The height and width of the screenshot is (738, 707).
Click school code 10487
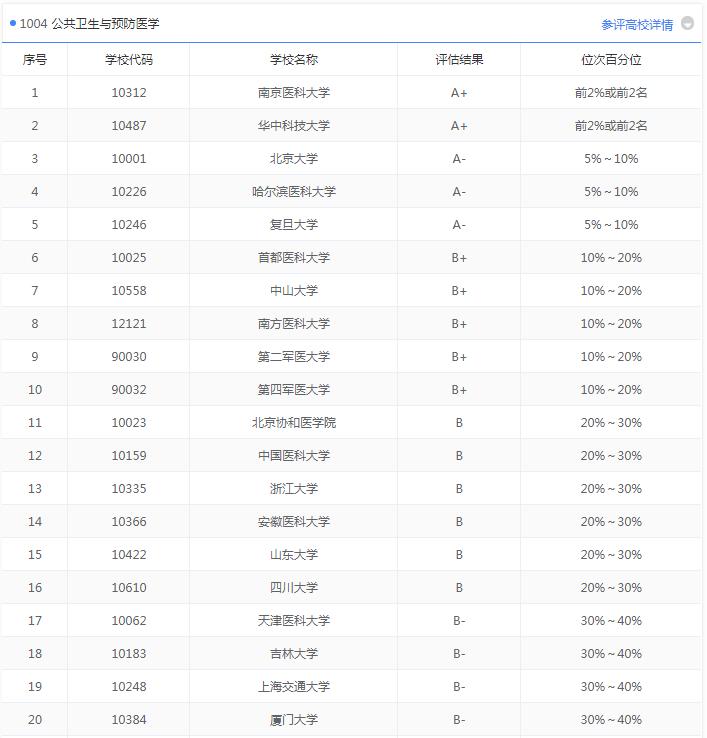click(x=129, y=126)
